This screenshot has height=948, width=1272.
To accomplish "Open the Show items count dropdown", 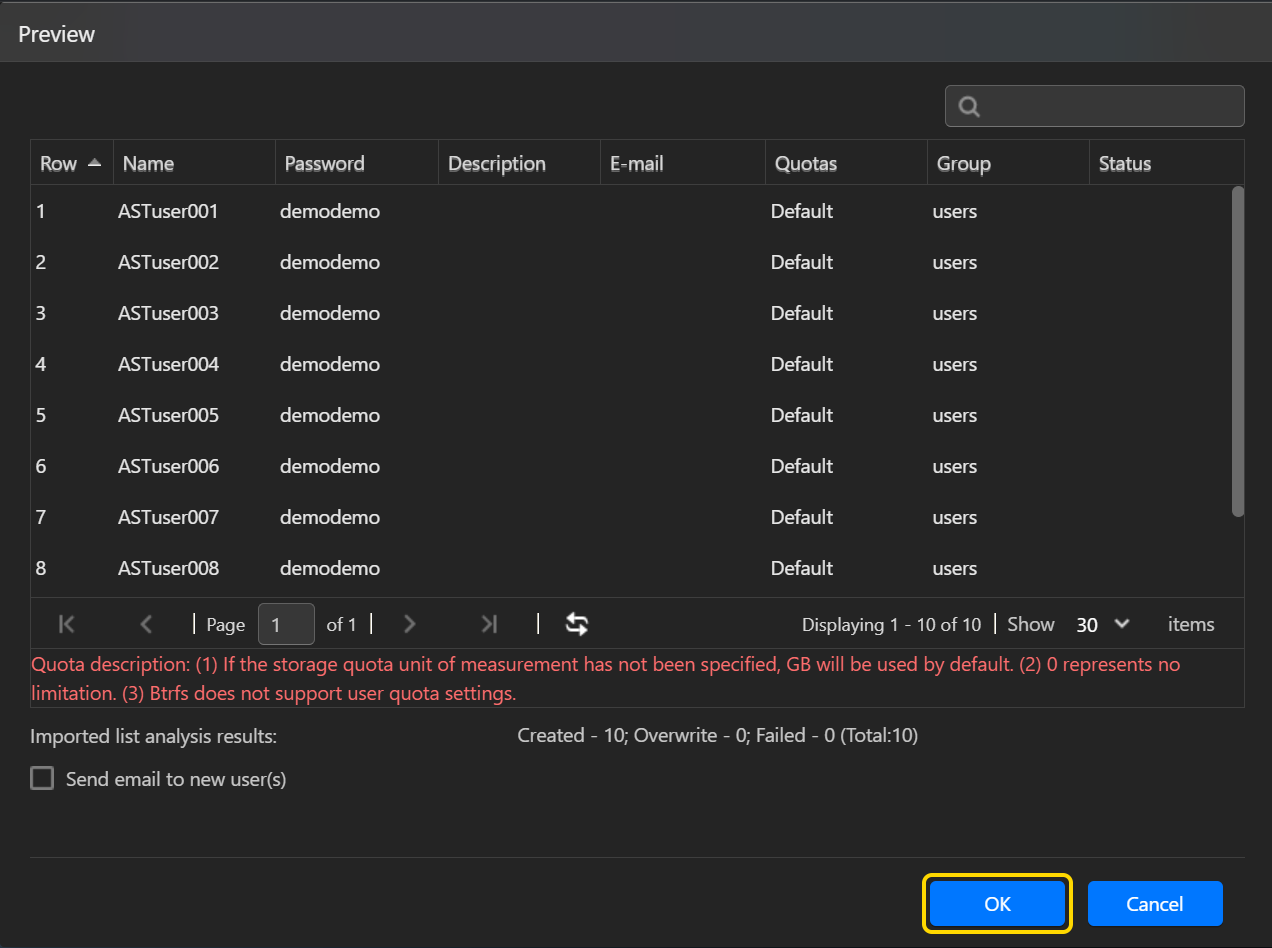I will click(1102, 624).
